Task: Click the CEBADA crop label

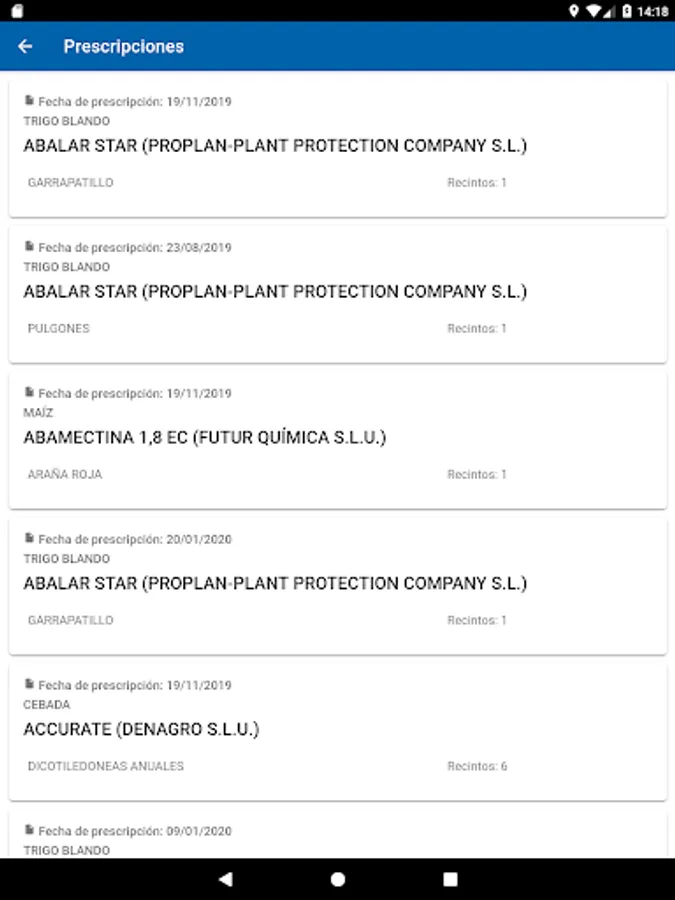Action: [x=46, y=704]
